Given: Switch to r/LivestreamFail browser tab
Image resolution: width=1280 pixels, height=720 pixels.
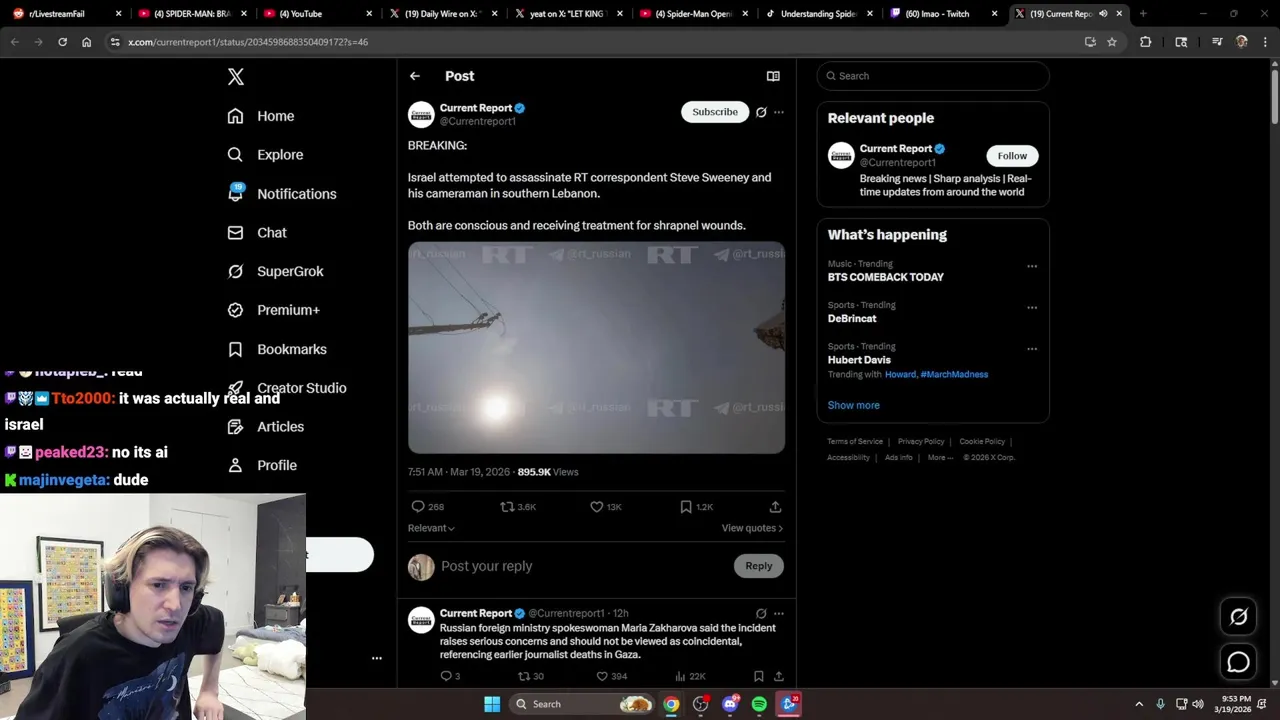Looking at the screenshot, I should 68,14.
